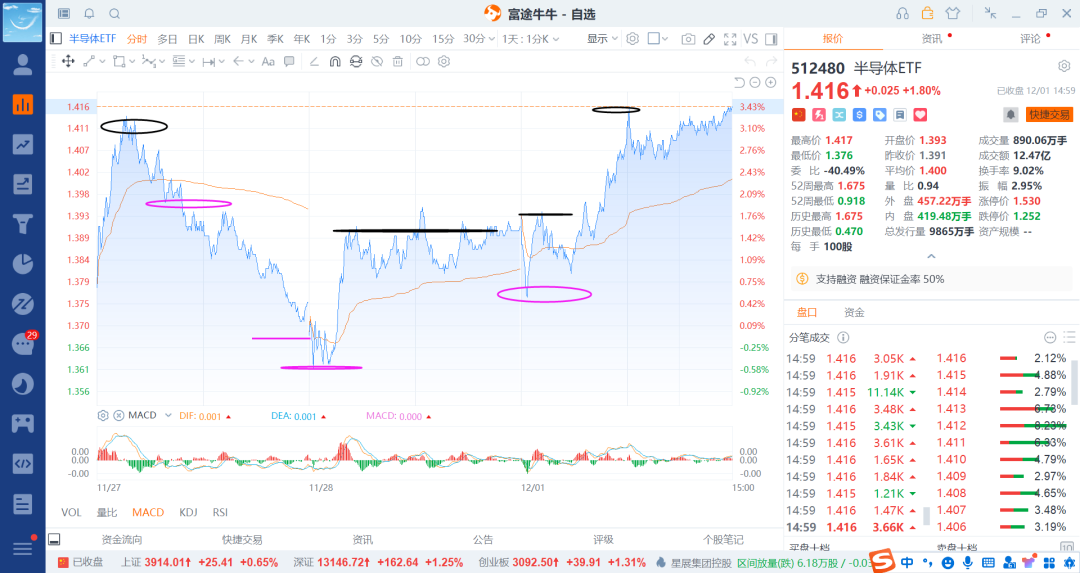Open the 30分 timeframe dropdown
The image size is (1080, 573).
click(479, 39)
